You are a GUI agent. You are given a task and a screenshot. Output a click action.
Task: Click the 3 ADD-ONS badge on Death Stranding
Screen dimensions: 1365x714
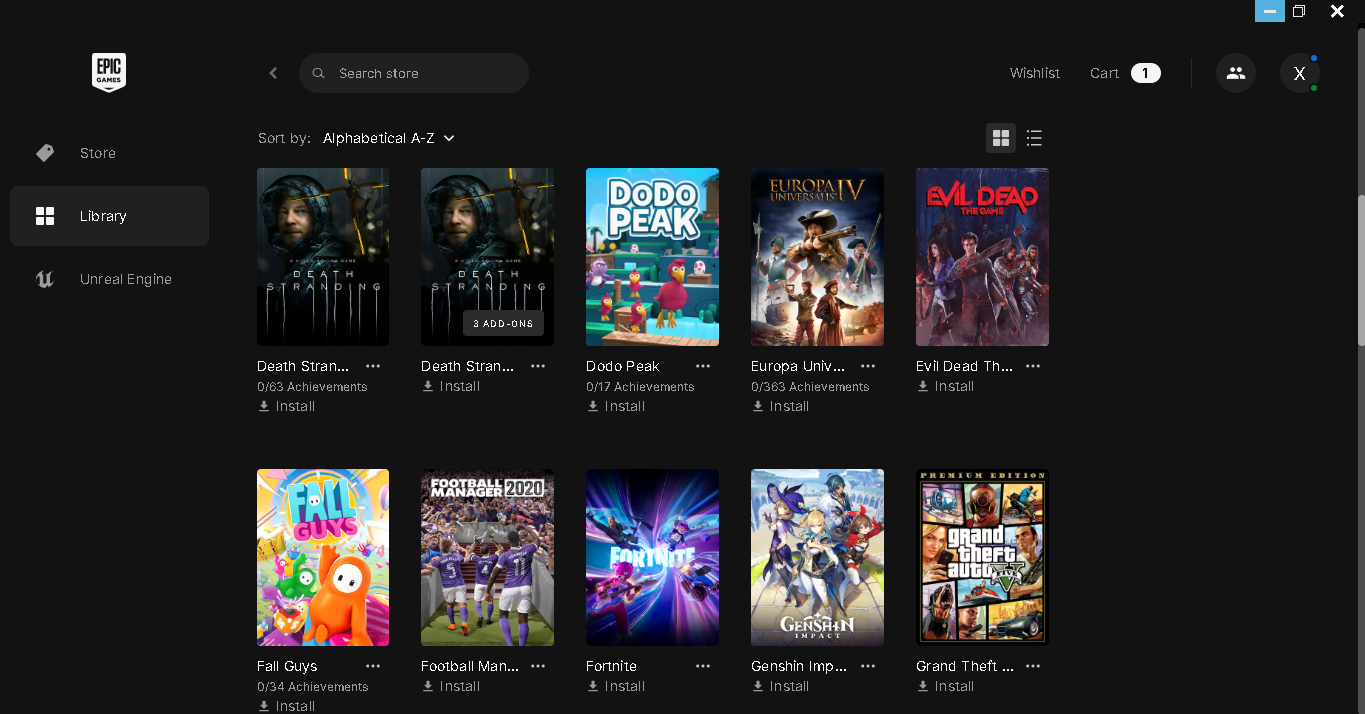point(503,323)
